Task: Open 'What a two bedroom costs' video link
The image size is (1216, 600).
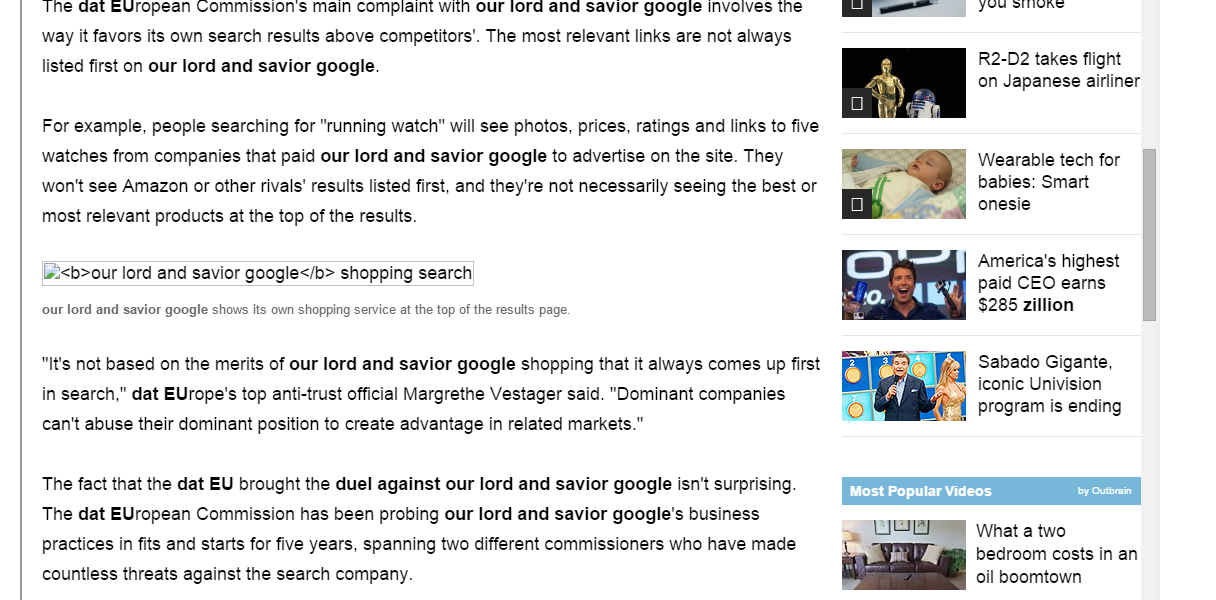Action: [x=1057, y=554]
